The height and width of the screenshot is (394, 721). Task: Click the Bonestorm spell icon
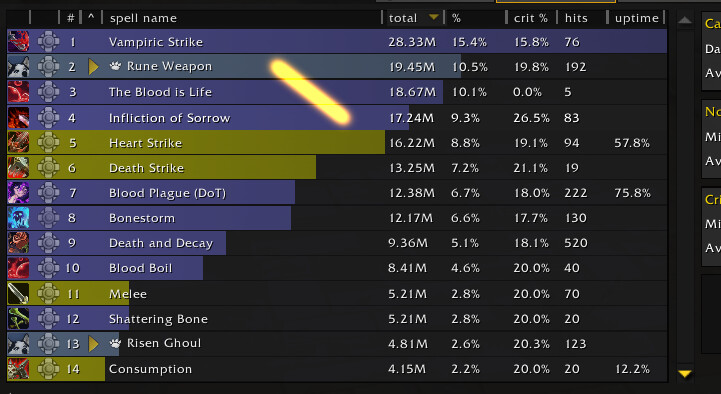click(18, 218)
